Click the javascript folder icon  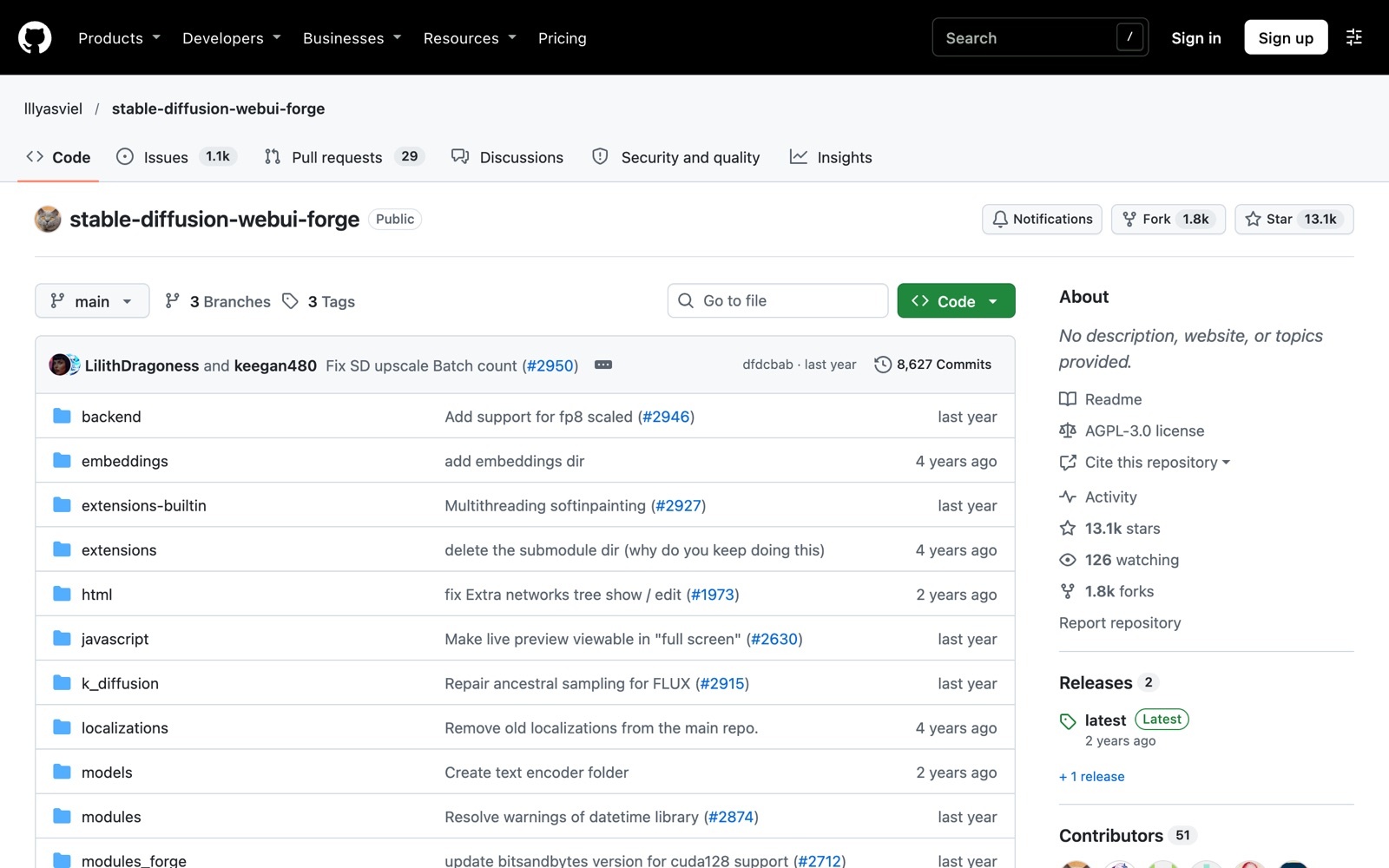(62, 638)
